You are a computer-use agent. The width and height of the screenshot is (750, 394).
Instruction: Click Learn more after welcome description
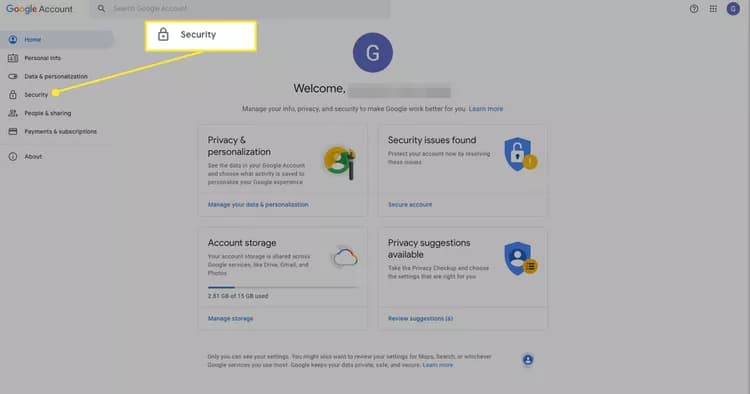click(x=485, y=109)
